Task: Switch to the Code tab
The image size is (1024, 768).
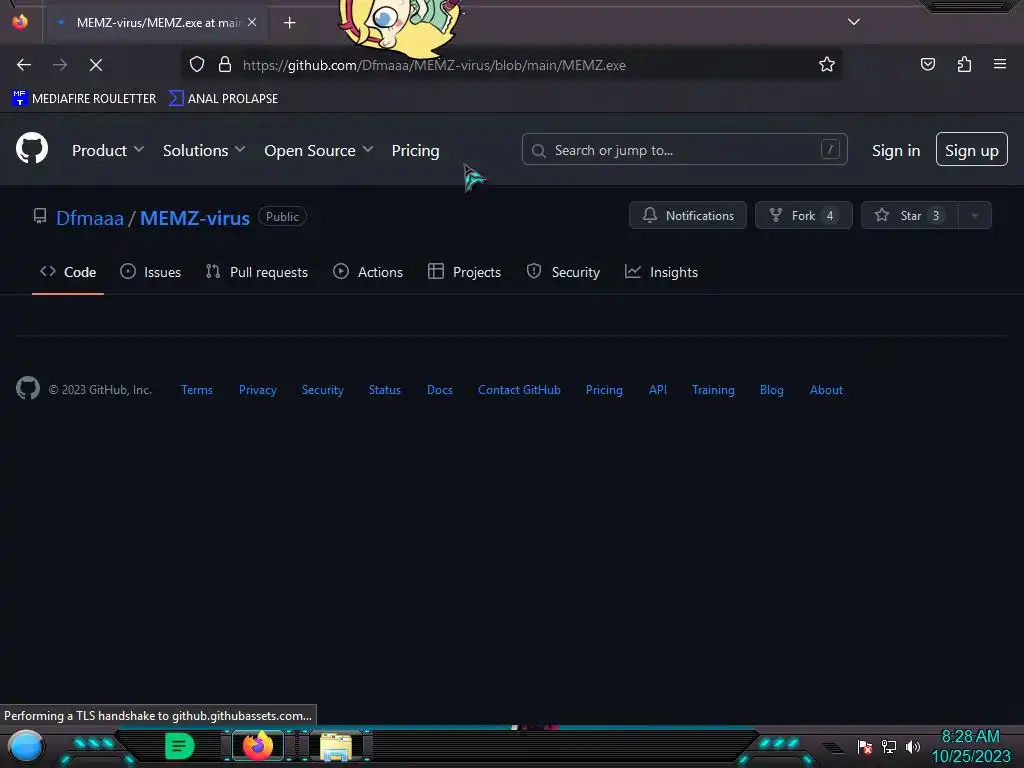Action: tap(68, 272)
